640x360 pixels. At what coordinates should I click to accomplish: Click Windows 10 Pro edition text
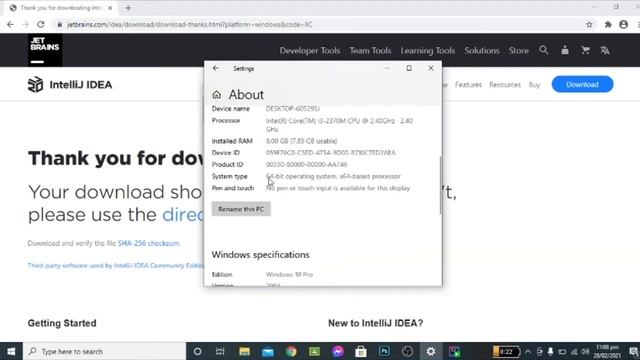pyautogui.click(x=289, y=275)
